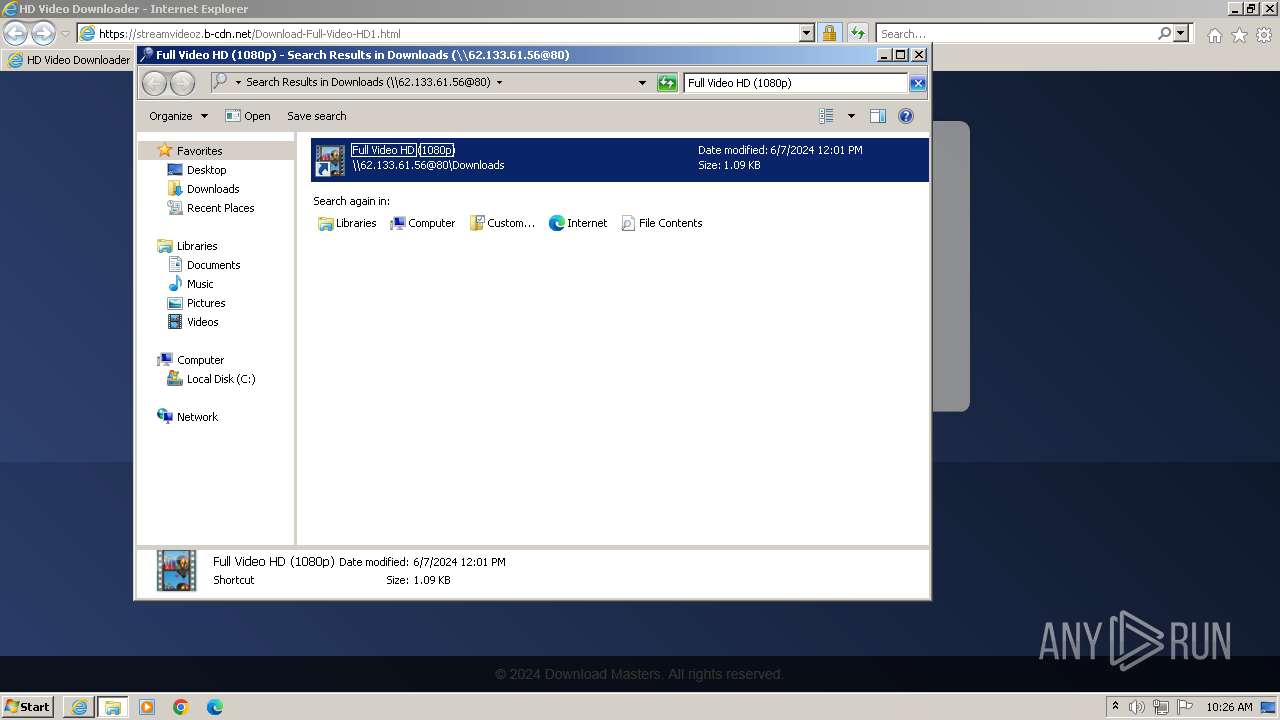Screen dimensions: 1280x720
Task: Open IE Tools gear icon
Action: click(1264, 35)
